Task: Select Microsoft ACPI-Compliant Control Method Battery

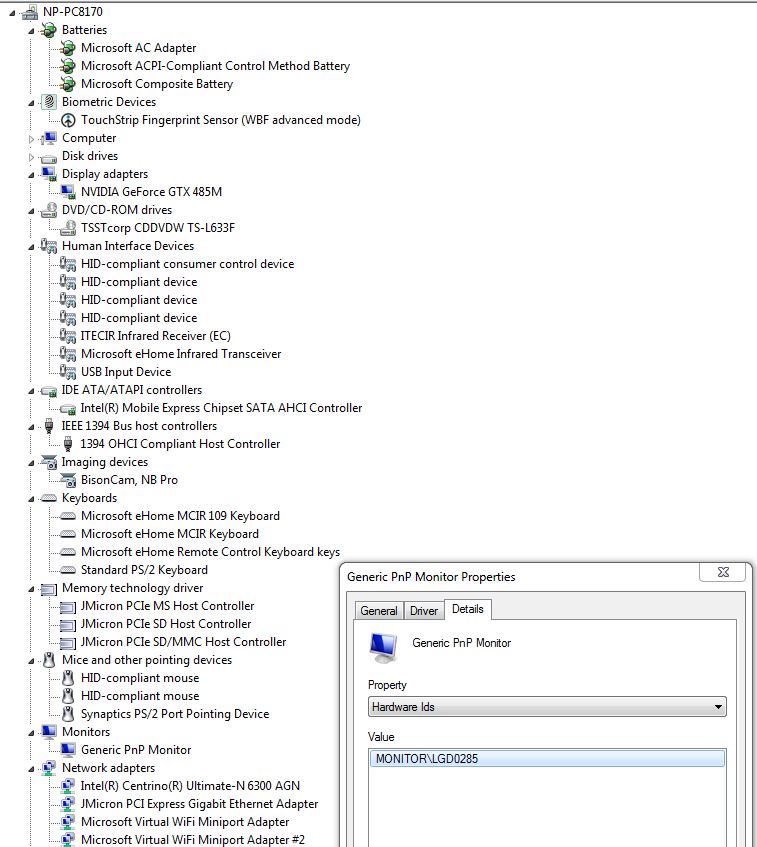Action: [x=216, y=66]
